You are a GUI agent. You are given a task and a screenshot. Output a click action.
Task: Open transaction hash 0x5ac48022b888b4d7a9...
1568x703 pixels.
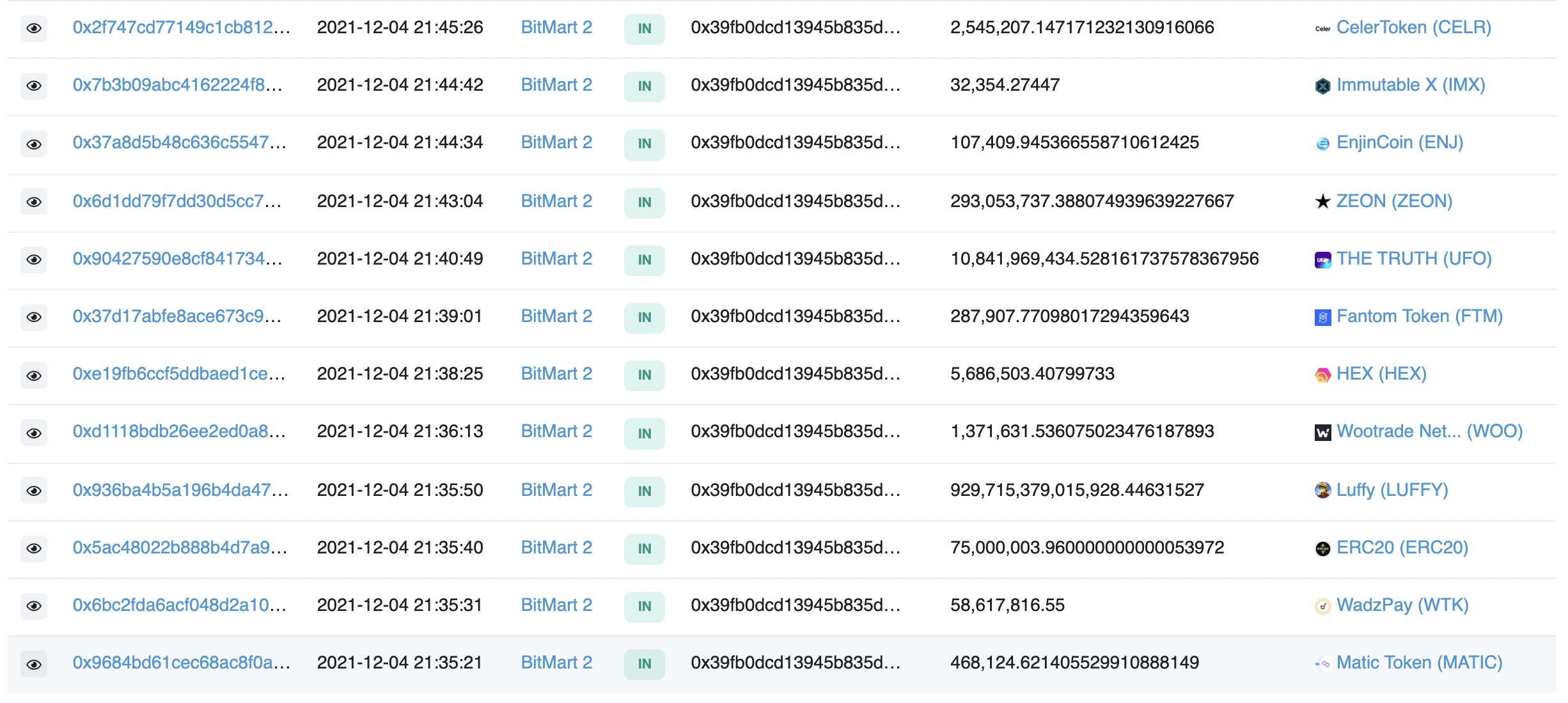pyautogui.click(x=180, y=548)
